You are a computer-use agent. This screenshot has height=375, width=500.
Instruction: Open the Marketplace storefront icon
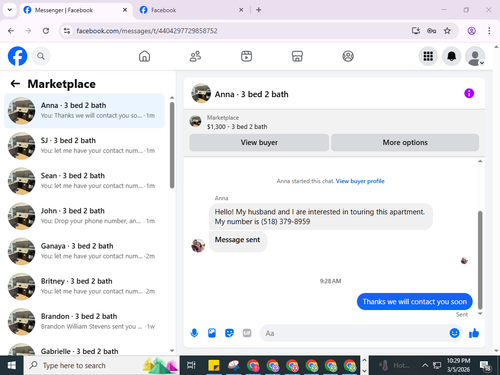coord(297,56)
